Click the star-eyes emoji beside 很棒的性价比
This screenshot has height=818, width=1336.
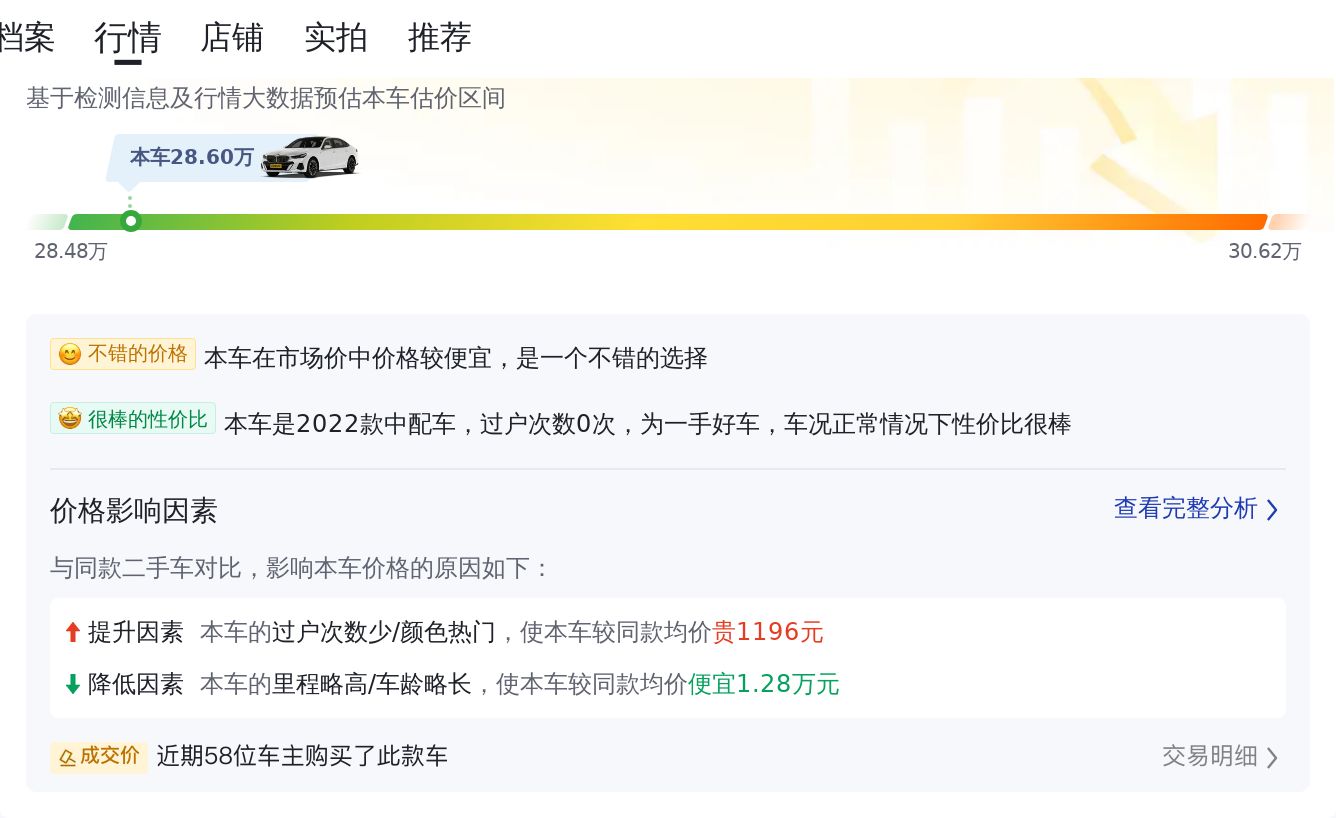coord(69,419)
